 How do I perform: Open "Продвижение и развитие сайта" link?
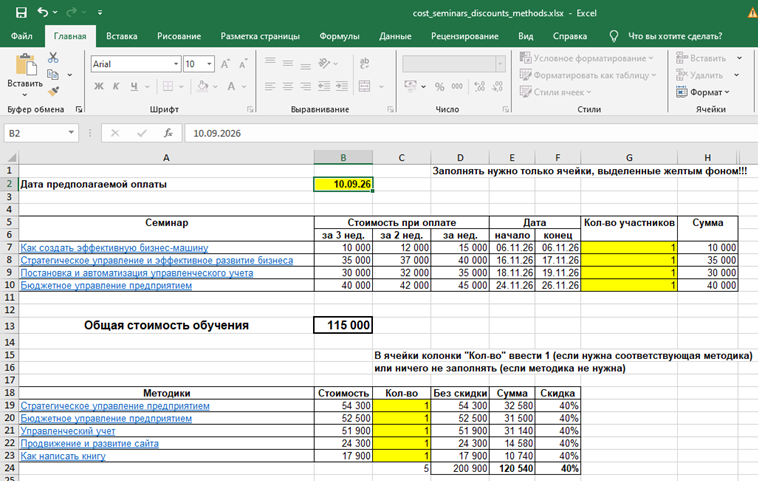pos(89,443)
